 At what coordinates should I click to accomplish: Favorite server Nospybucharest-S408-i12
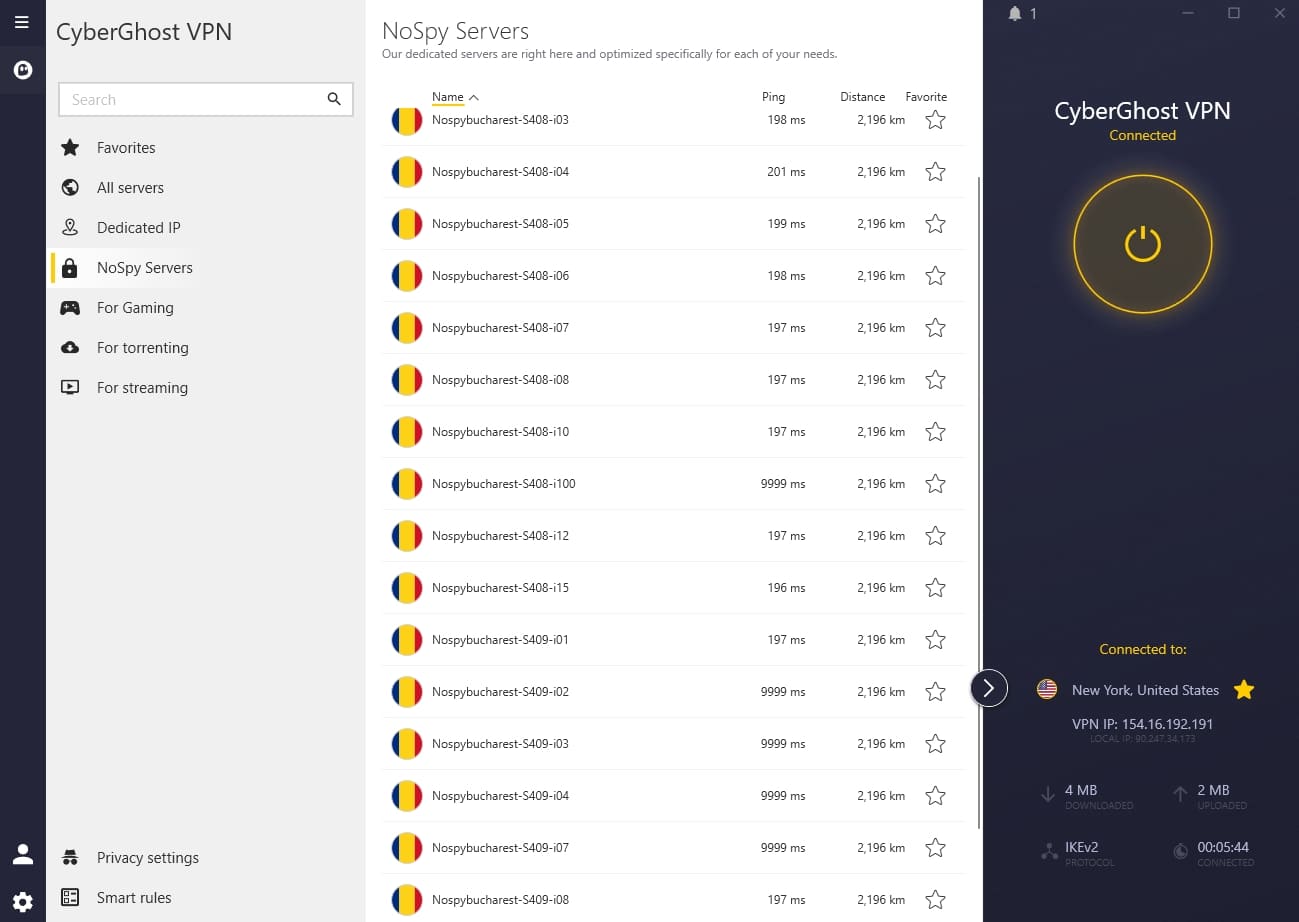[935, 536]
